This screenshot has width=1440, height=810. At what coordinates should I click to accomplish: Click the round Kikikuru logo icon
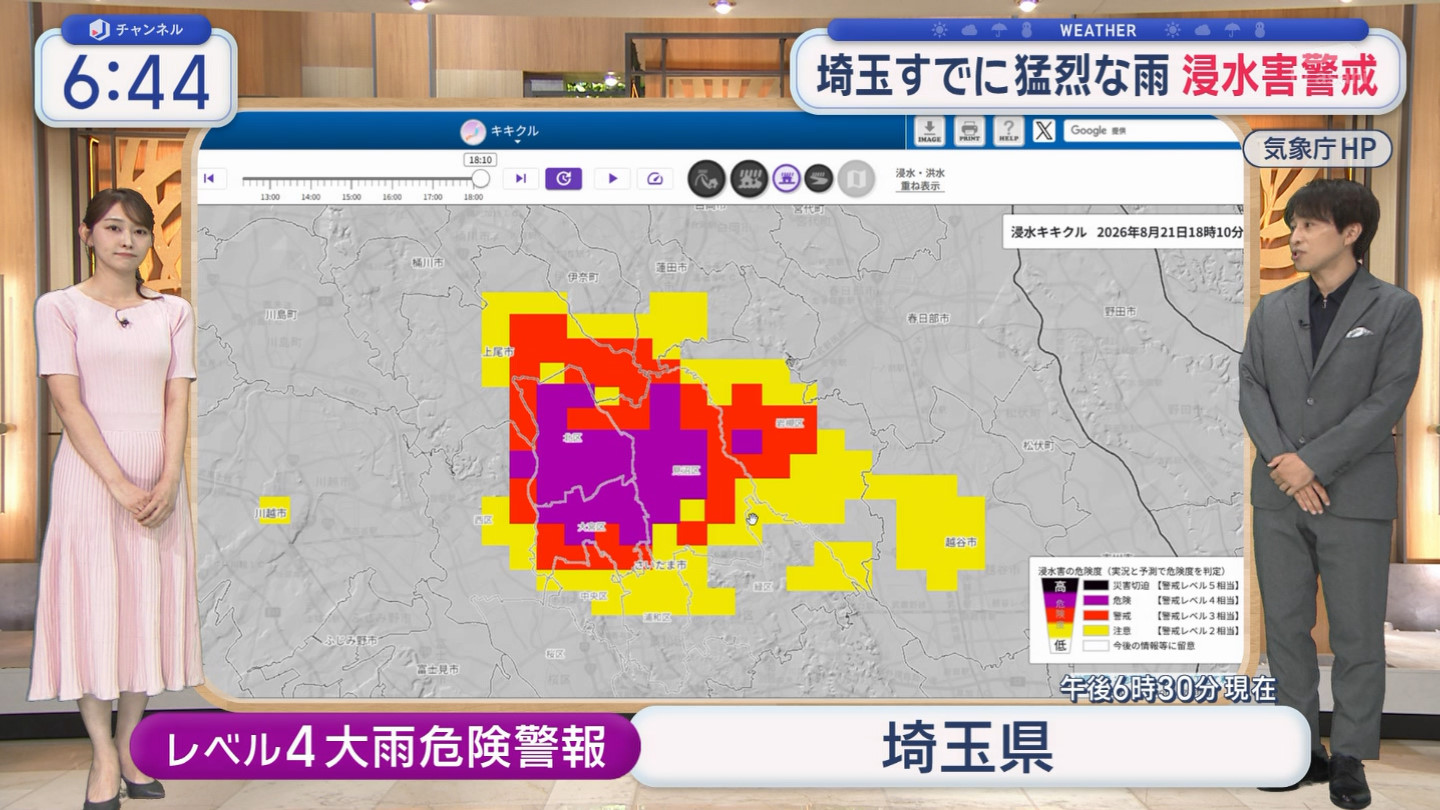pos(473,131)
